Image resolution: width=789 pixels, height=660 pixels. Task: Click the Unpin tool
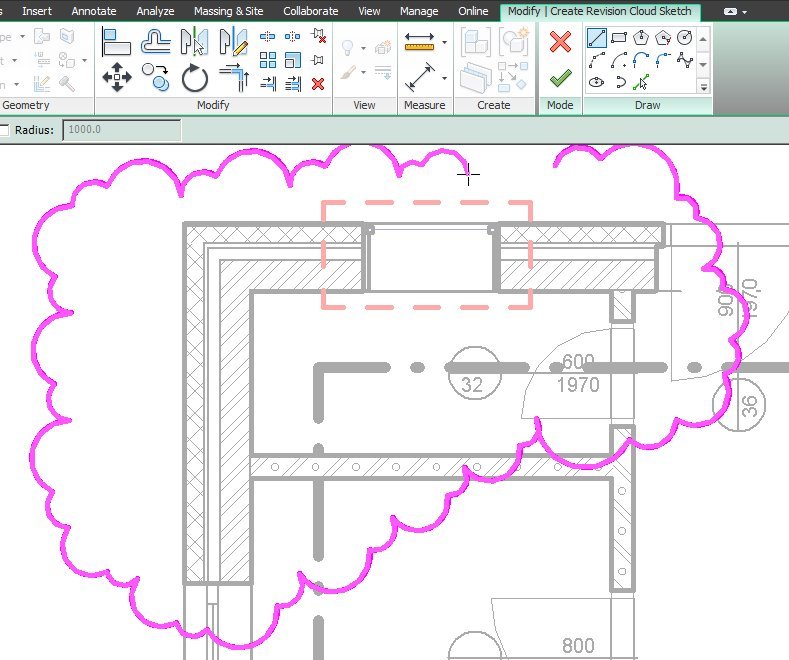[318, 35]
